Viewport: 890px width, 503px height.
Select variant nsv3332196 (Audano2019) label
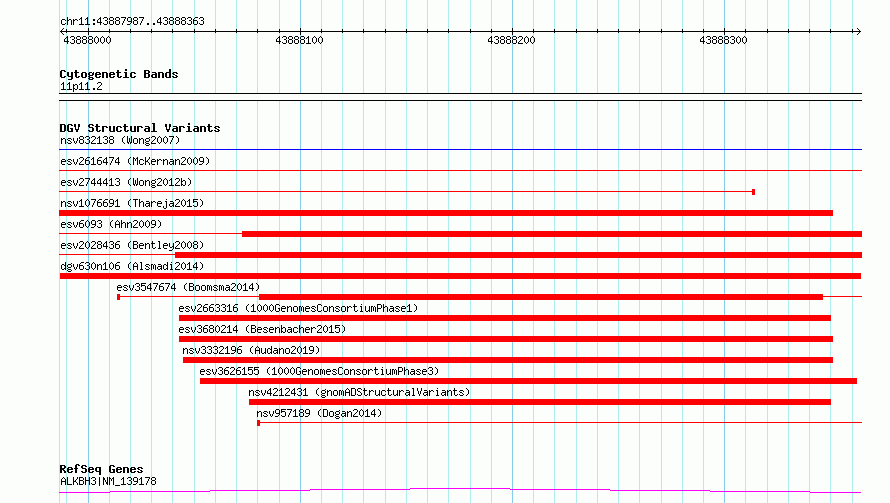click(251, 350)
